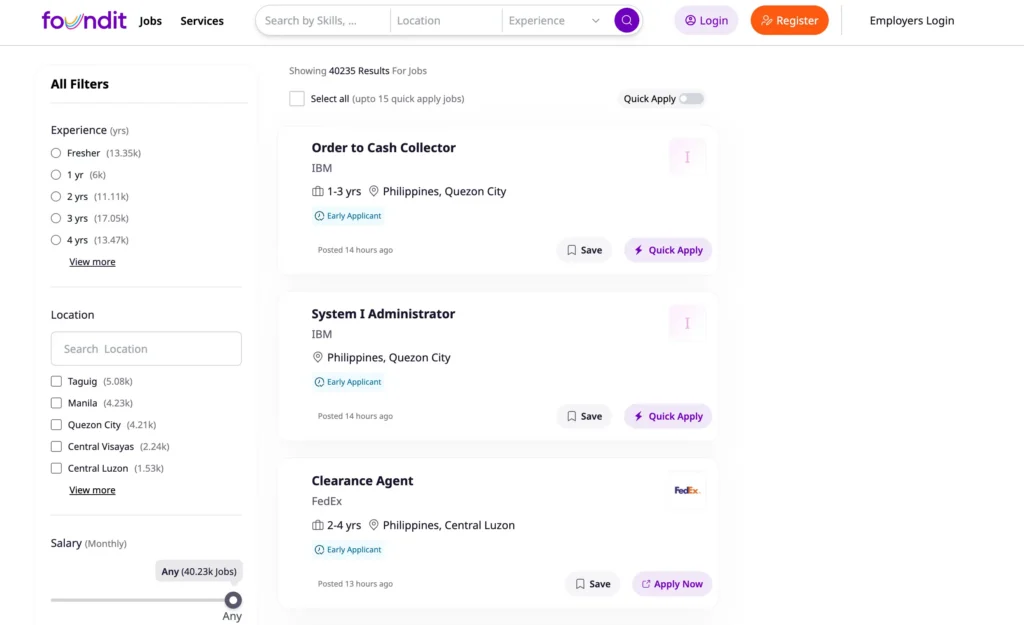Click the Search by Skills input field
The height and width of the screenshot is (625, 1024).
[x=324, y=20]
